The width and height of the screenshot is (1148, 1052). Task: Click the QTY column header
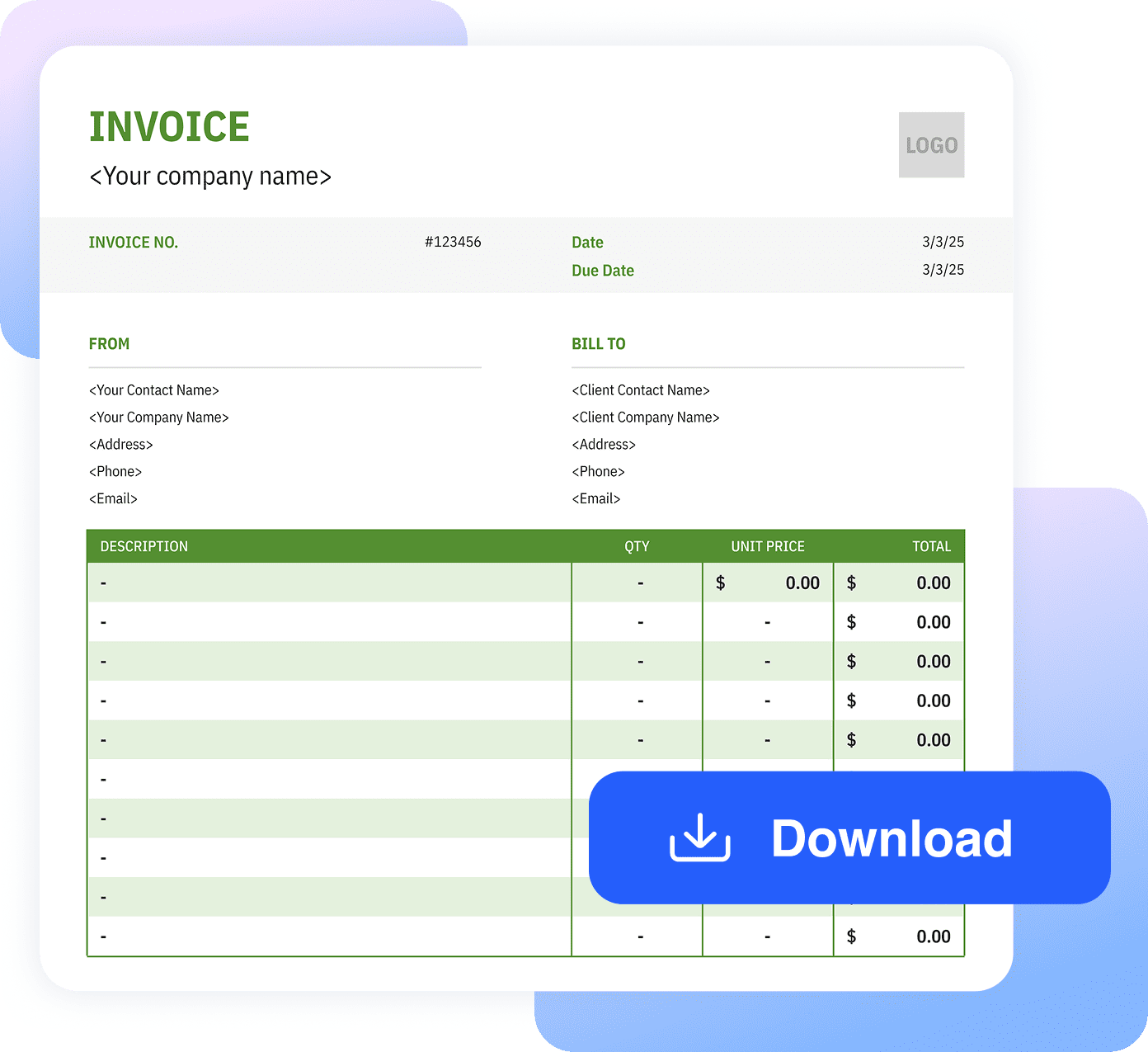[637, 546]
